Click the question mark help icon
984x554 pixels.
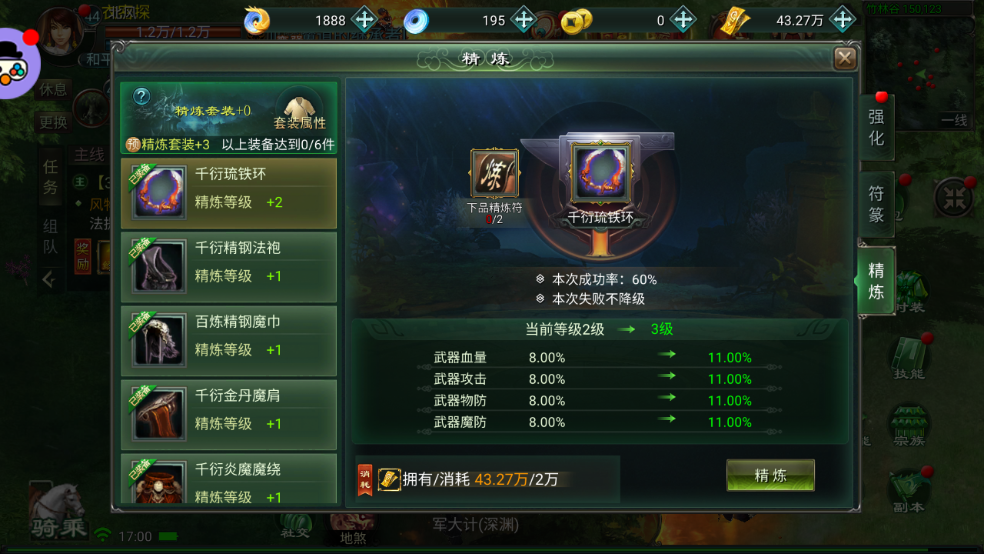142,96
